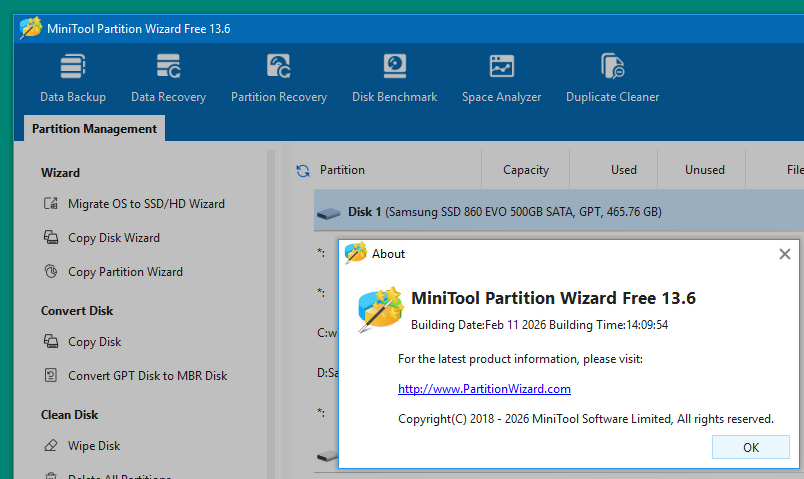The image size is (804, 479).
Task: Launch Data Recovery from the toolbar
Action: tap(168, 78)
